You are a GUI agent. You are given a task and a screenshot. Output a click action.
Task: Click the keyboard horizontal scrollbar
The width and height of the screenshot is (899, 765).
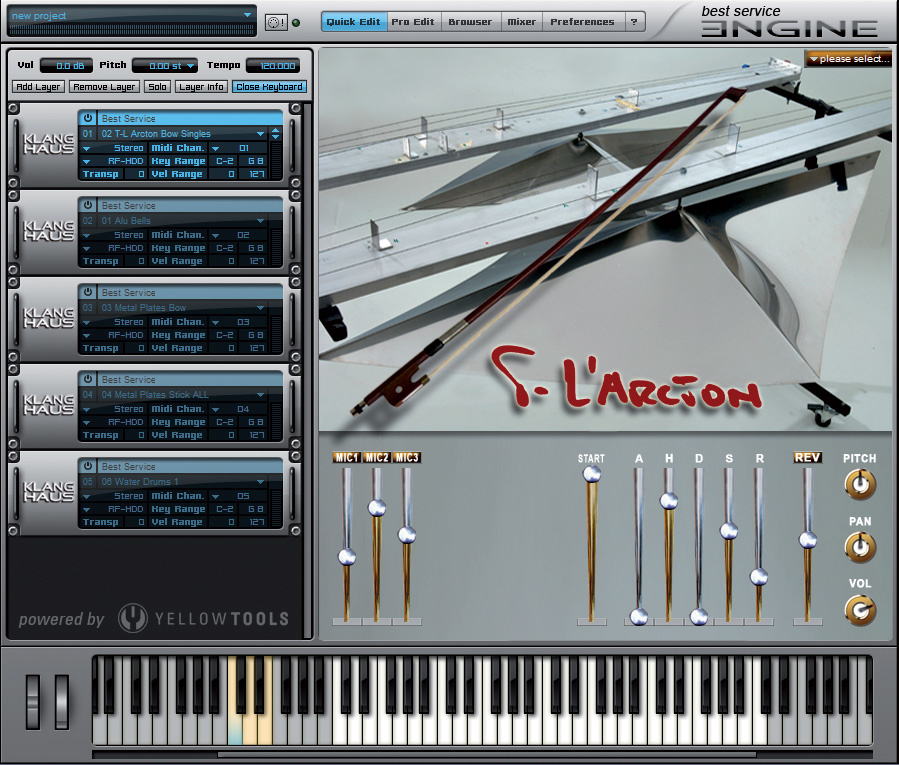[x=486, y=755]
